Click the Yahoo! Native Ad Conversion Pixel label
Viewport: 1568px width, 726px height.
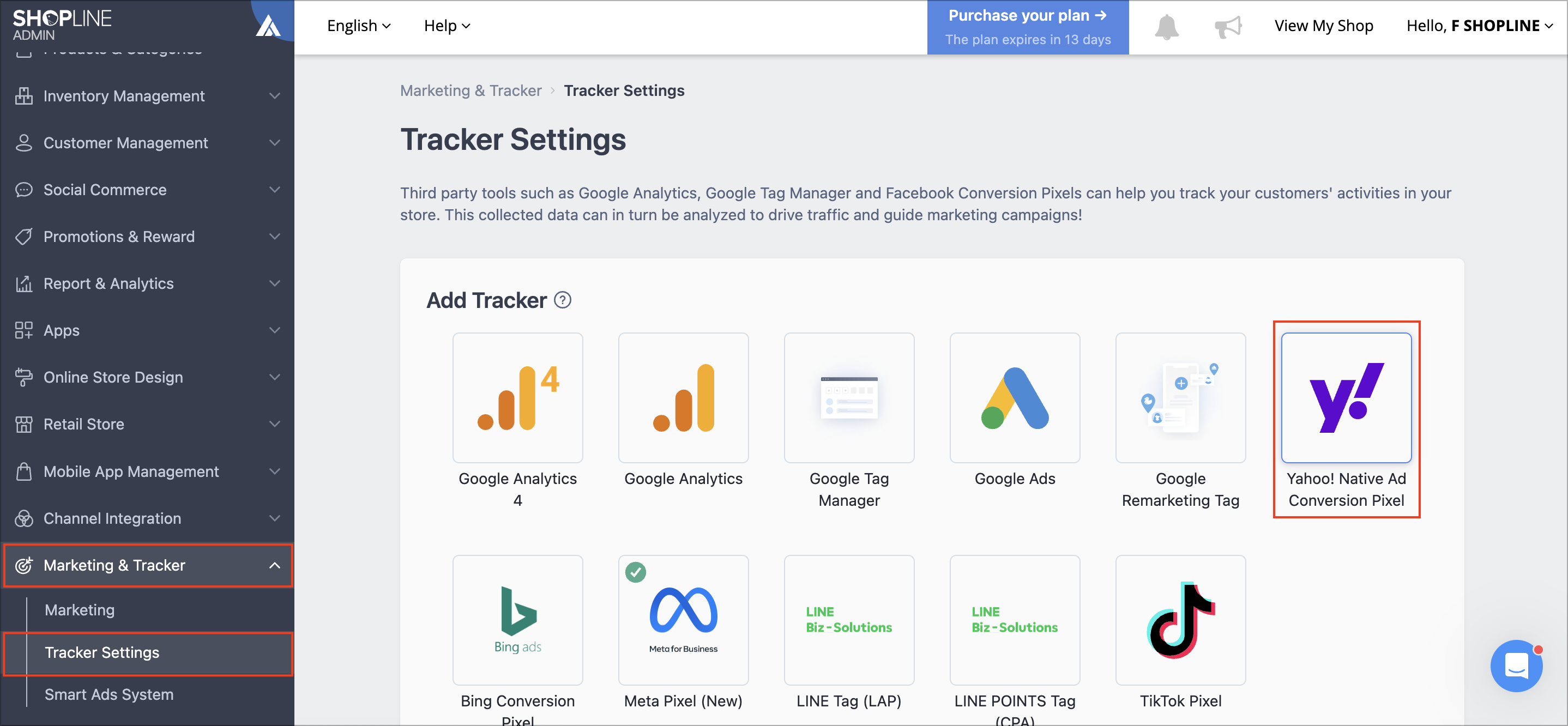1346,489
